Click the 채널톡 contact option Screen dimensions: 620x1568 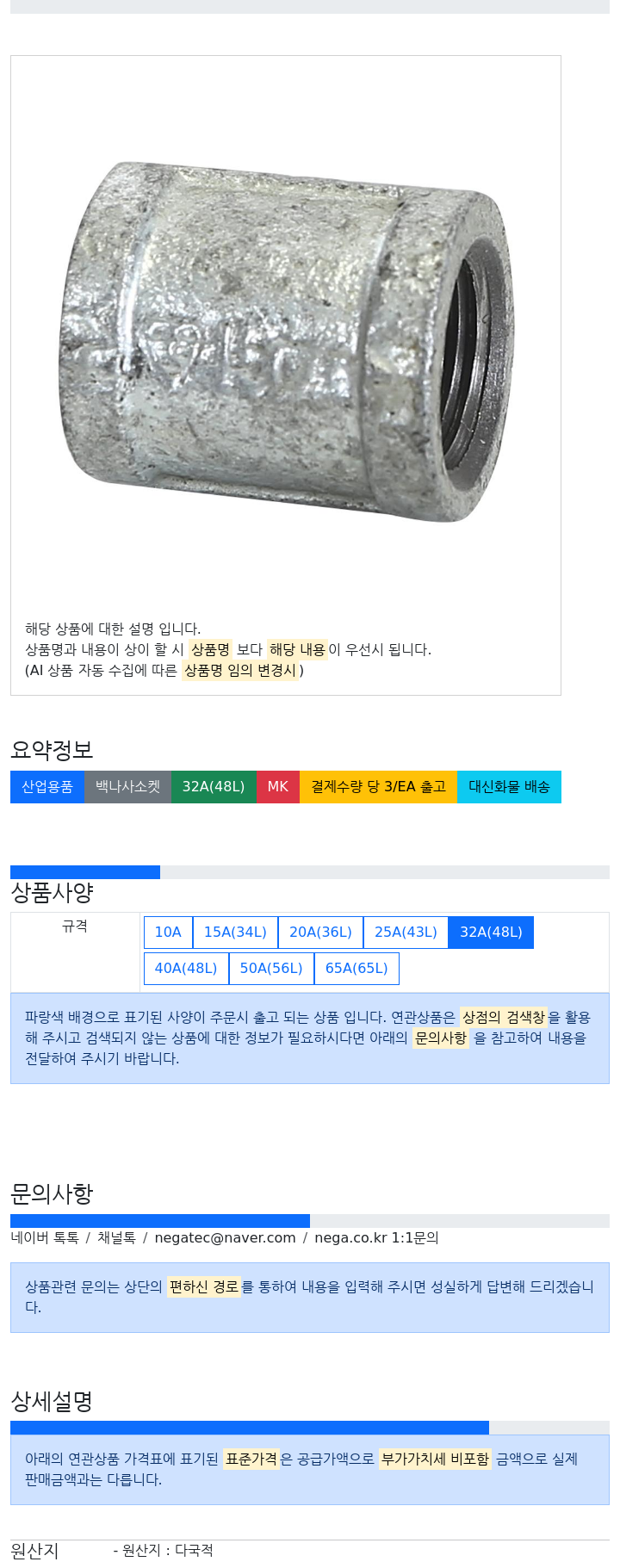point(116,1237)
